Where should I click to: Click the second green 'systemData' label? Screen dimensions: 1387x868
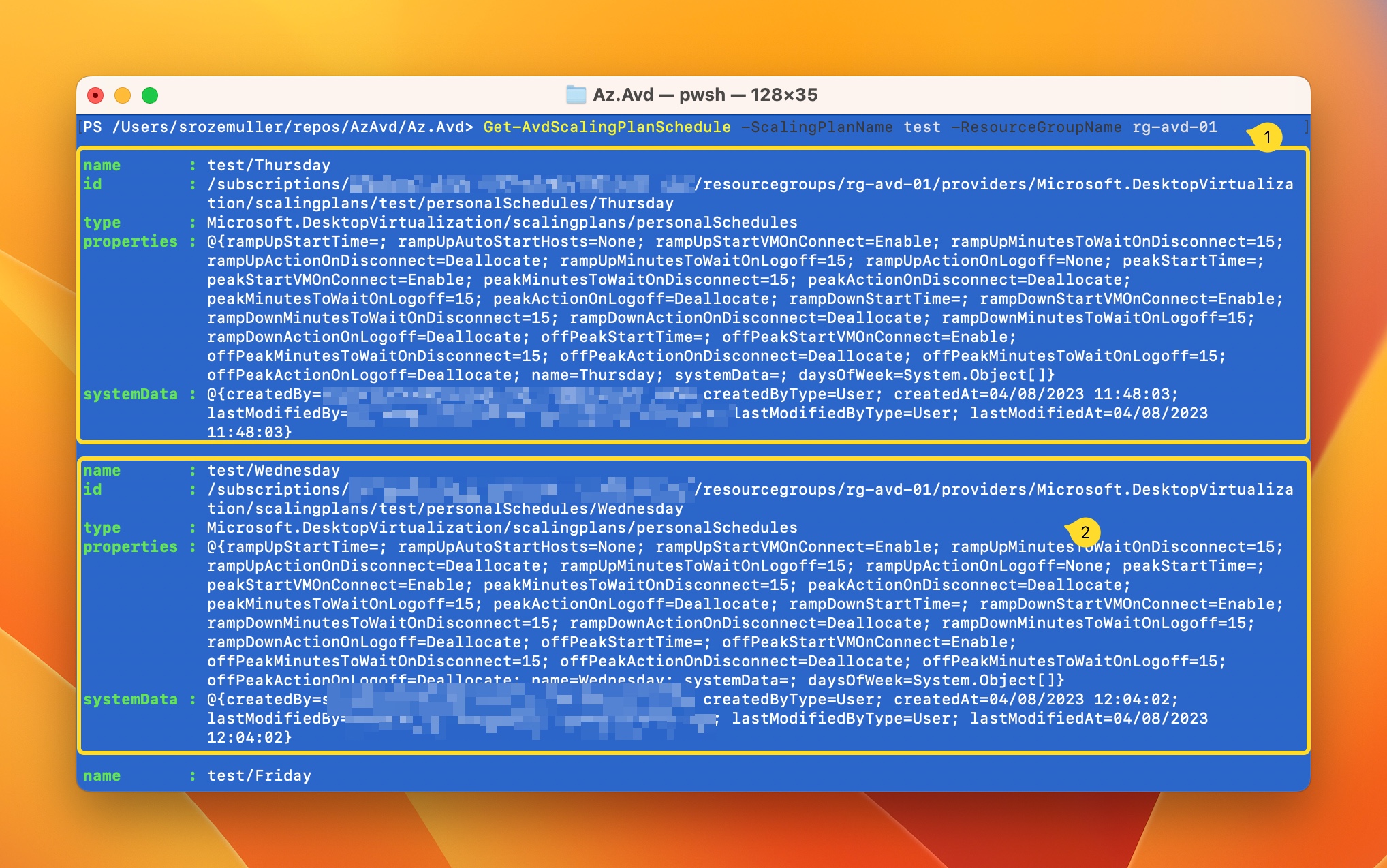130,700
